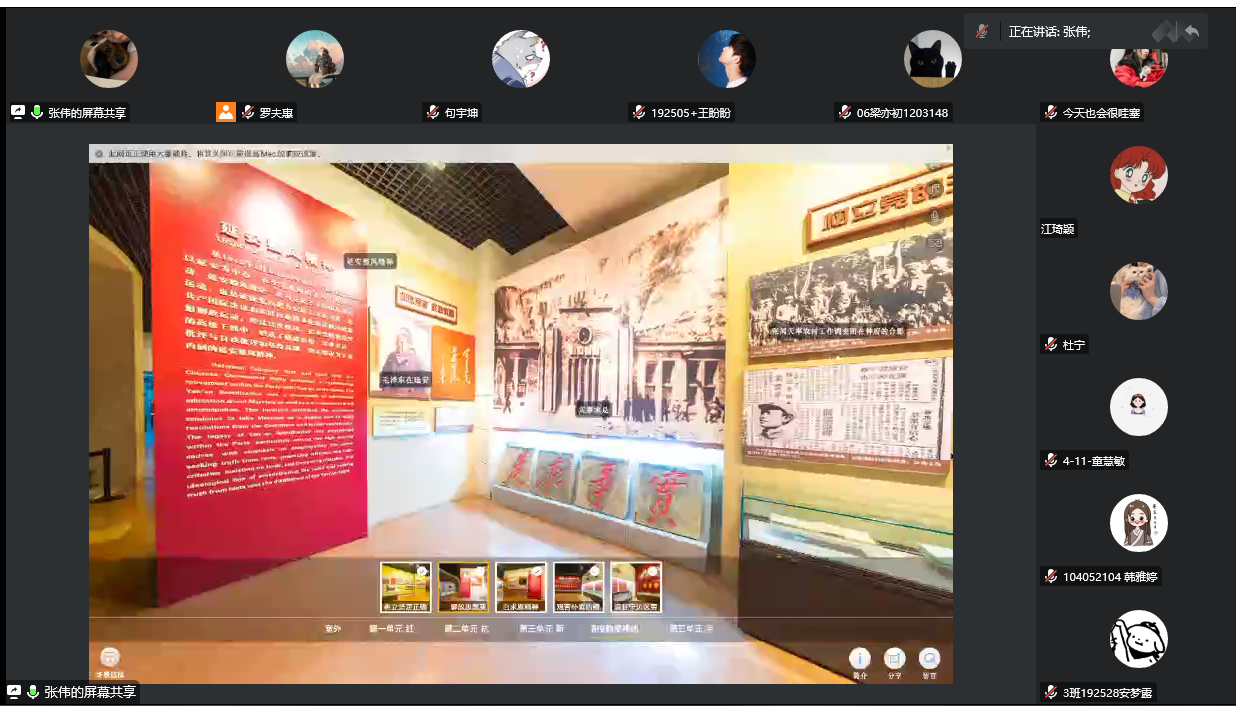Click the muted mic icon in speaking bar

point(982,32)
